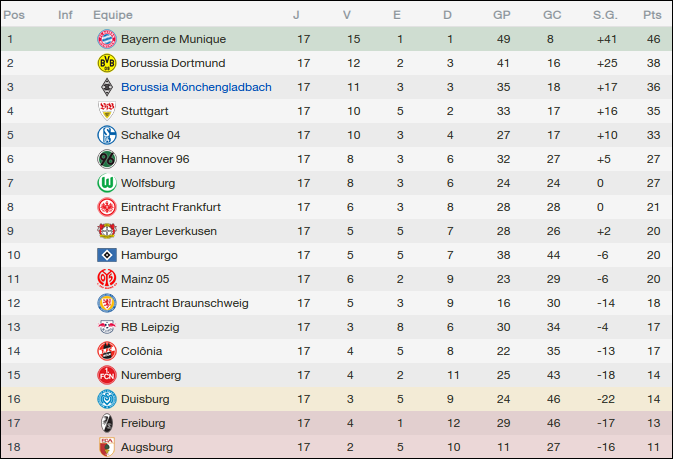Click the Mainz 05 club logo
The image size is (673, 459).
point(106,279)
